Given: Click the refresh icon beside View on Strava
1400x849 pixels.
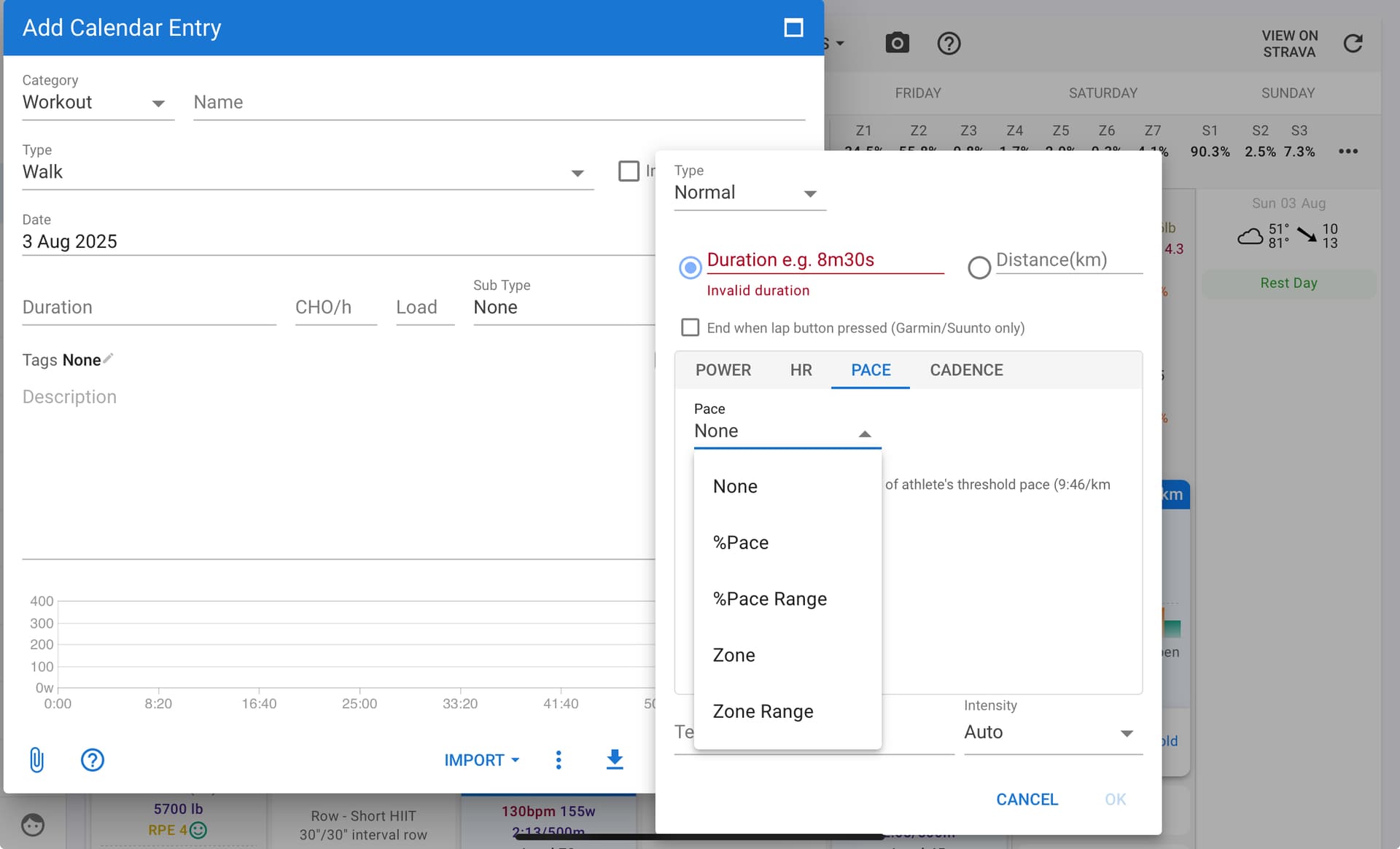Looking at the screenshot, I should tap(1353, 43).
